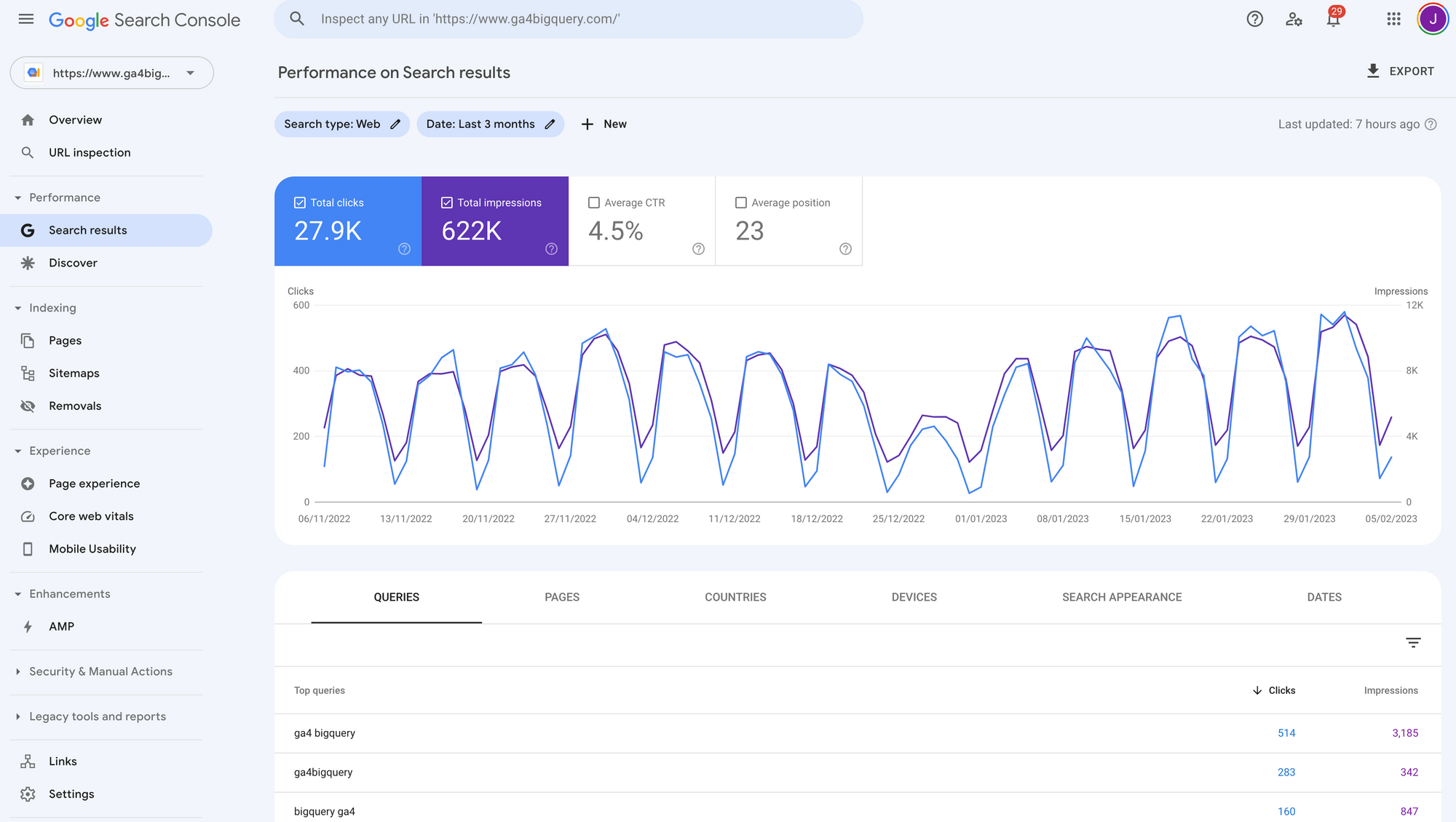
Task: Click the Core web vitals gauge icon
Action: coord(28,516)
